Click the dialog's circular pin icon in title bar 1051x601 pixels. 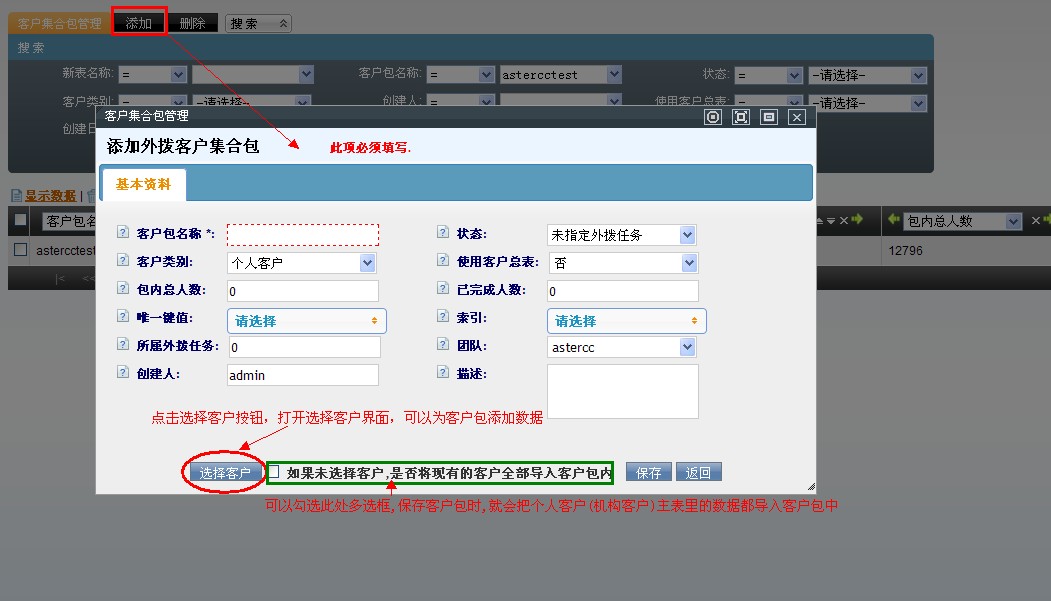click(x=712, y=117)
